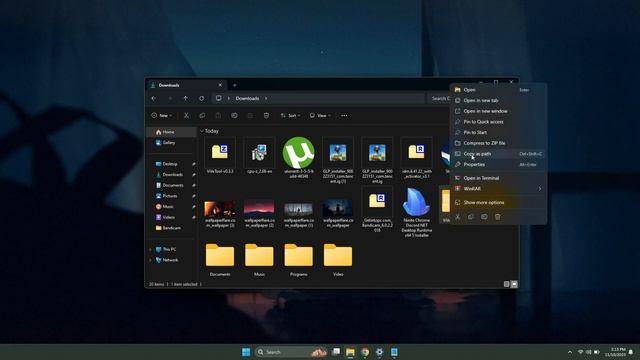Choose Compress to ZIP file
The height and width of the screenshot is (360, 640).
(498, 143)
